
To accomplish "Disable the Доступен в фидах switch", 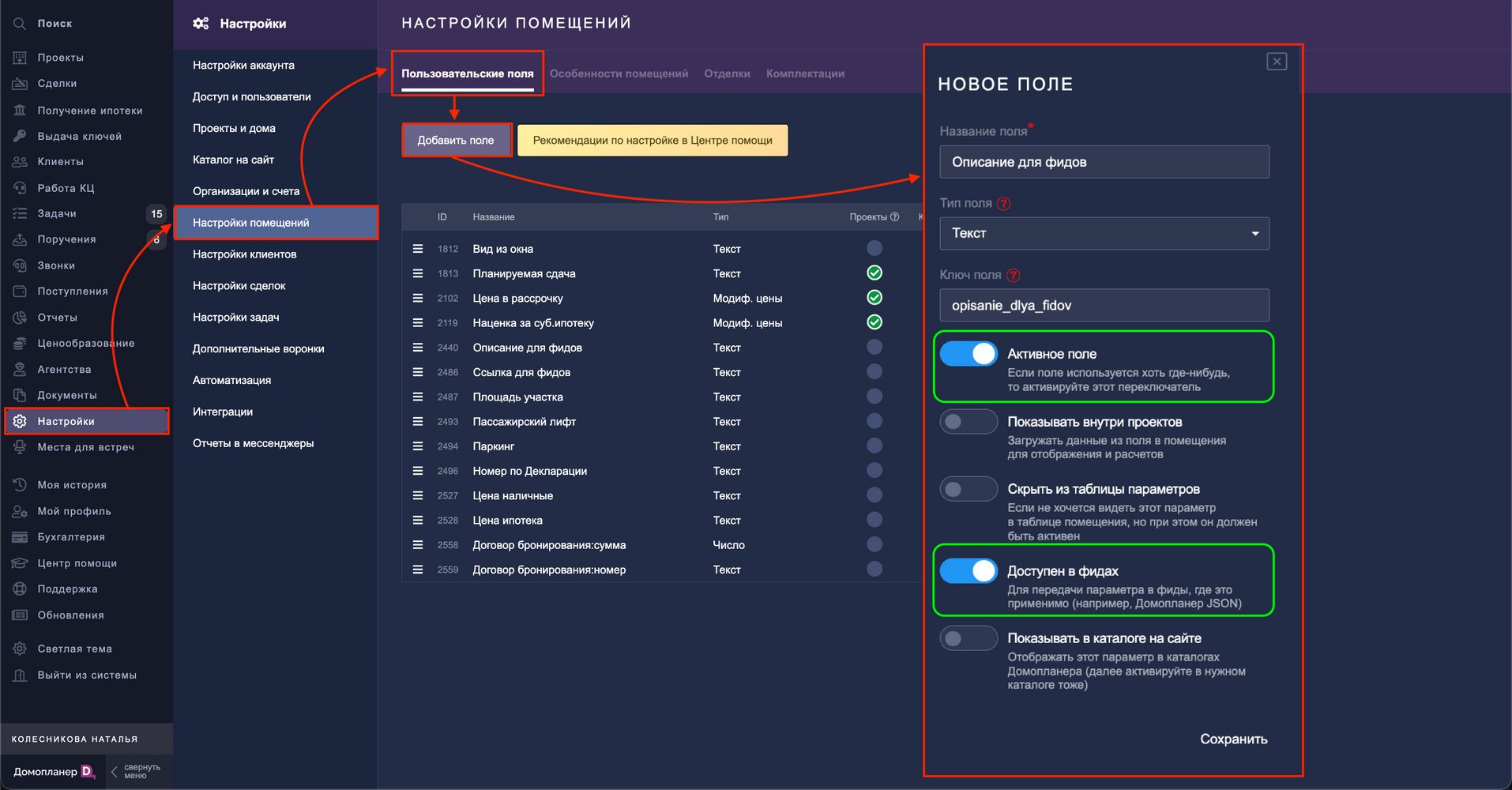I will click(969, 571).
